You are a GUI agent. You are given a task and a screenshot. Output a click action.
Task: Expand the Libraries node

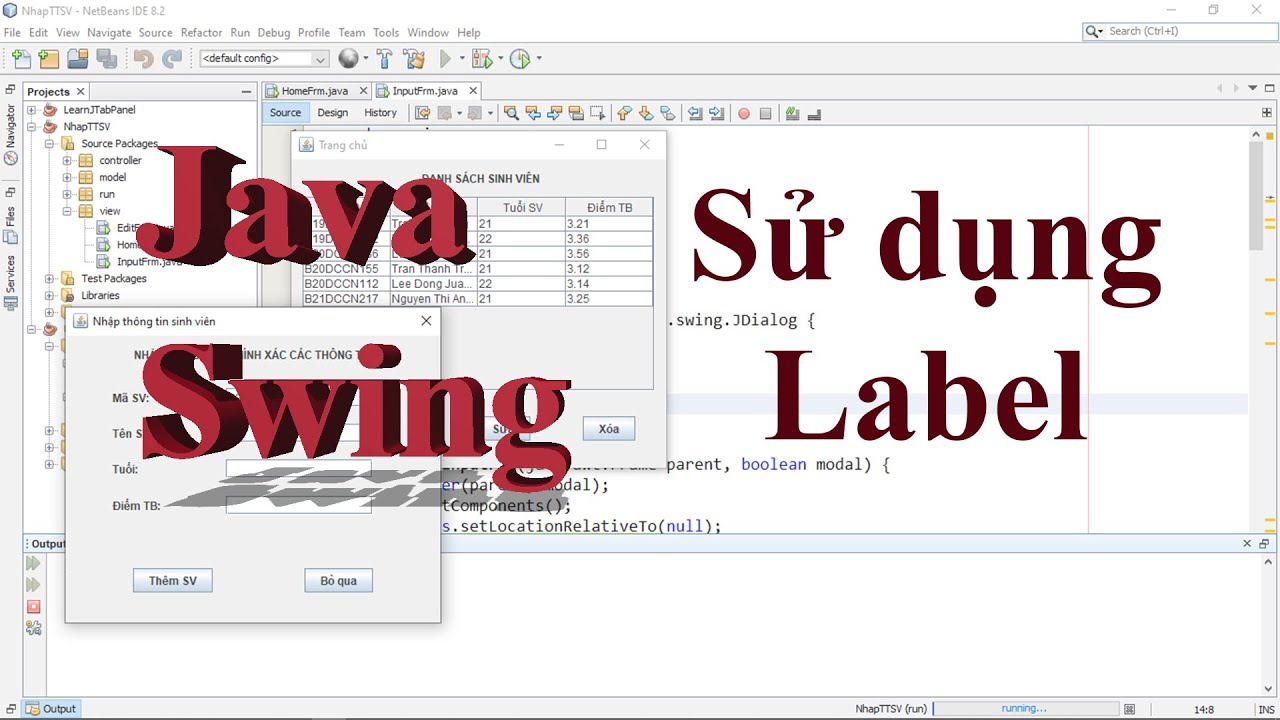click(x=50, y=296)
